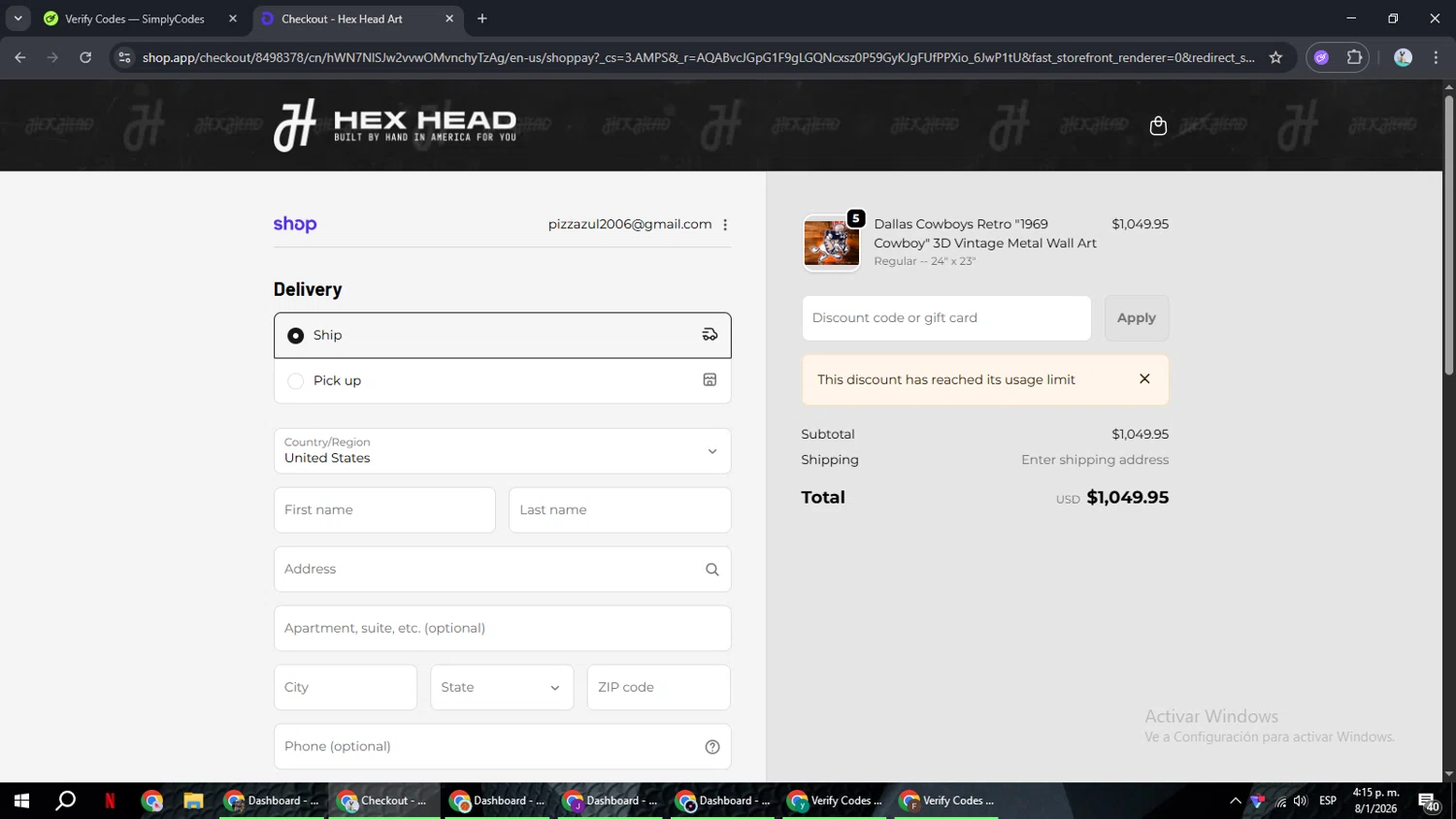
Task: Click the Regular -- 24" x 23" variant text
Action: (x=924, y=262)
